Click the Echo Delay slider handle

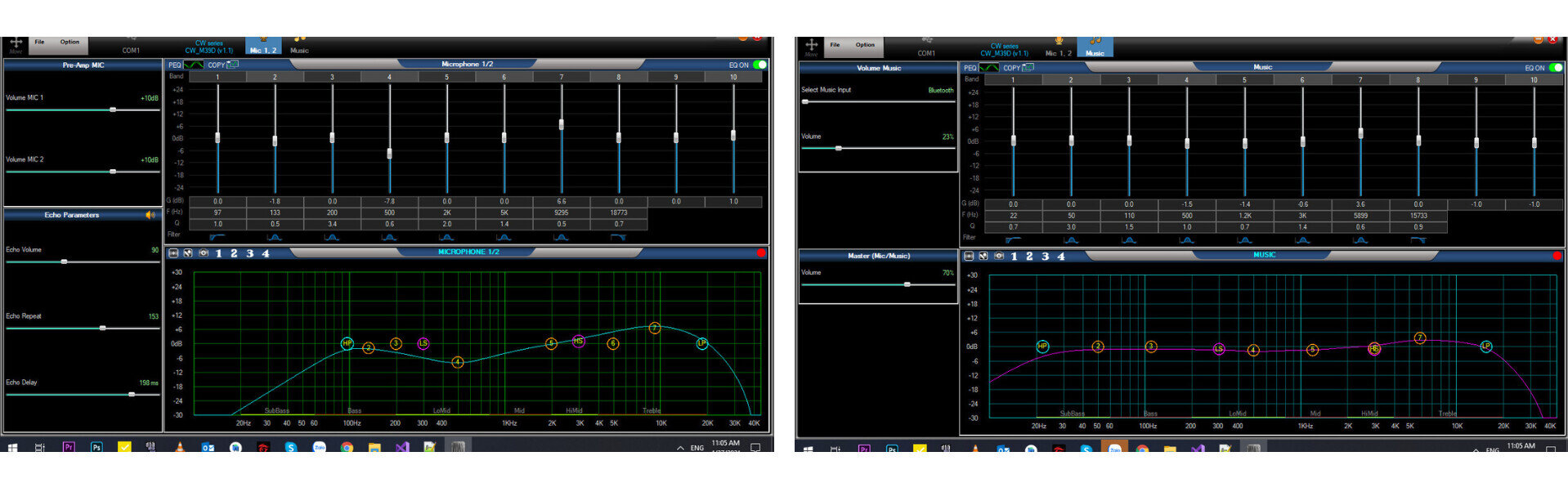pyautogui.click(x=132, y=394)
